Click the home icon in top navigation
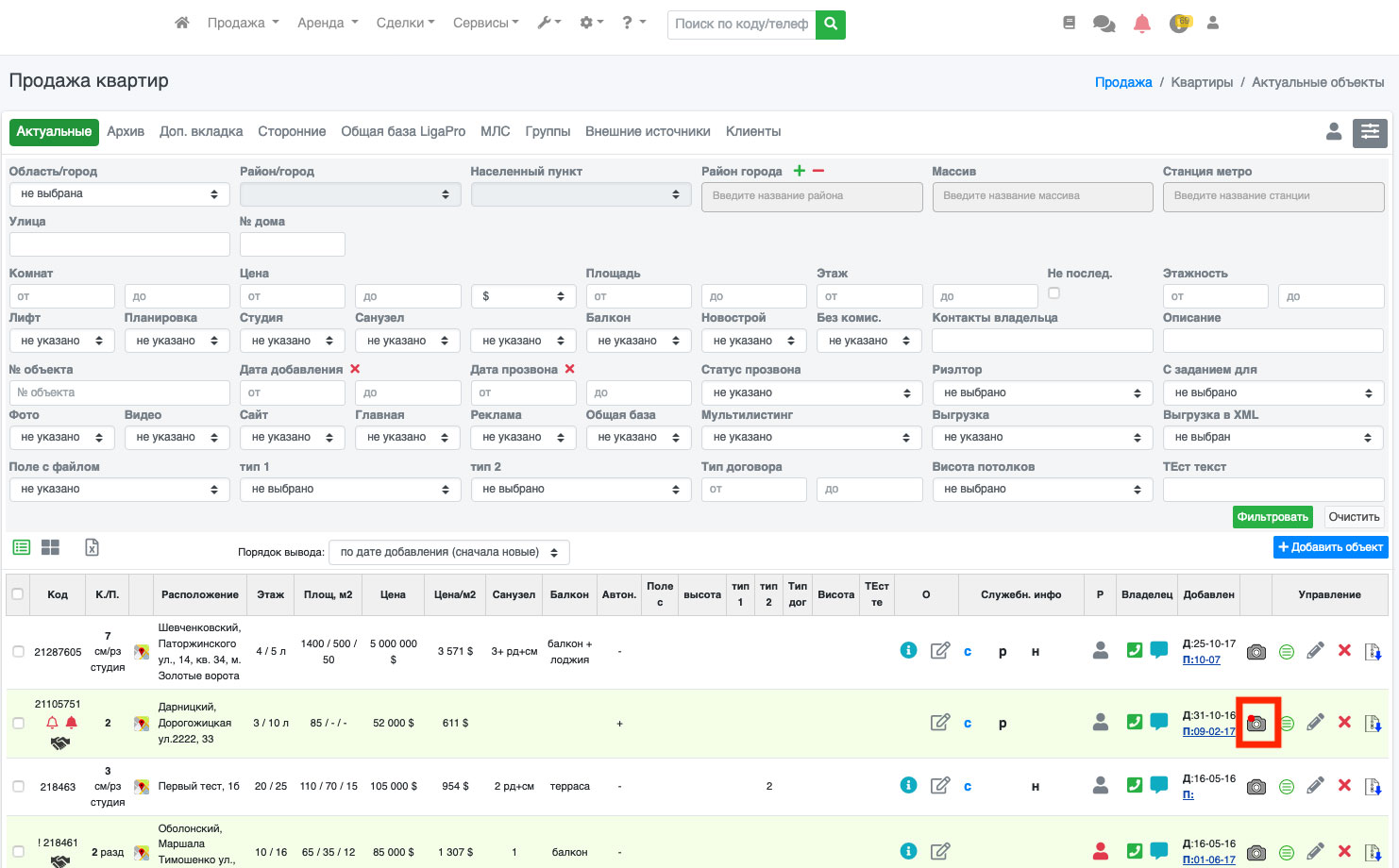The image size is (1399, 868). tap(182, 23)
